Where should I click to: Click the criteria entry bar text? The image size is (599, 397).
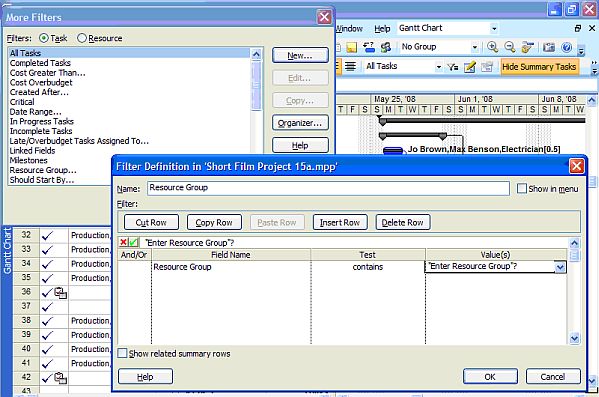click(x=190, y=243)
